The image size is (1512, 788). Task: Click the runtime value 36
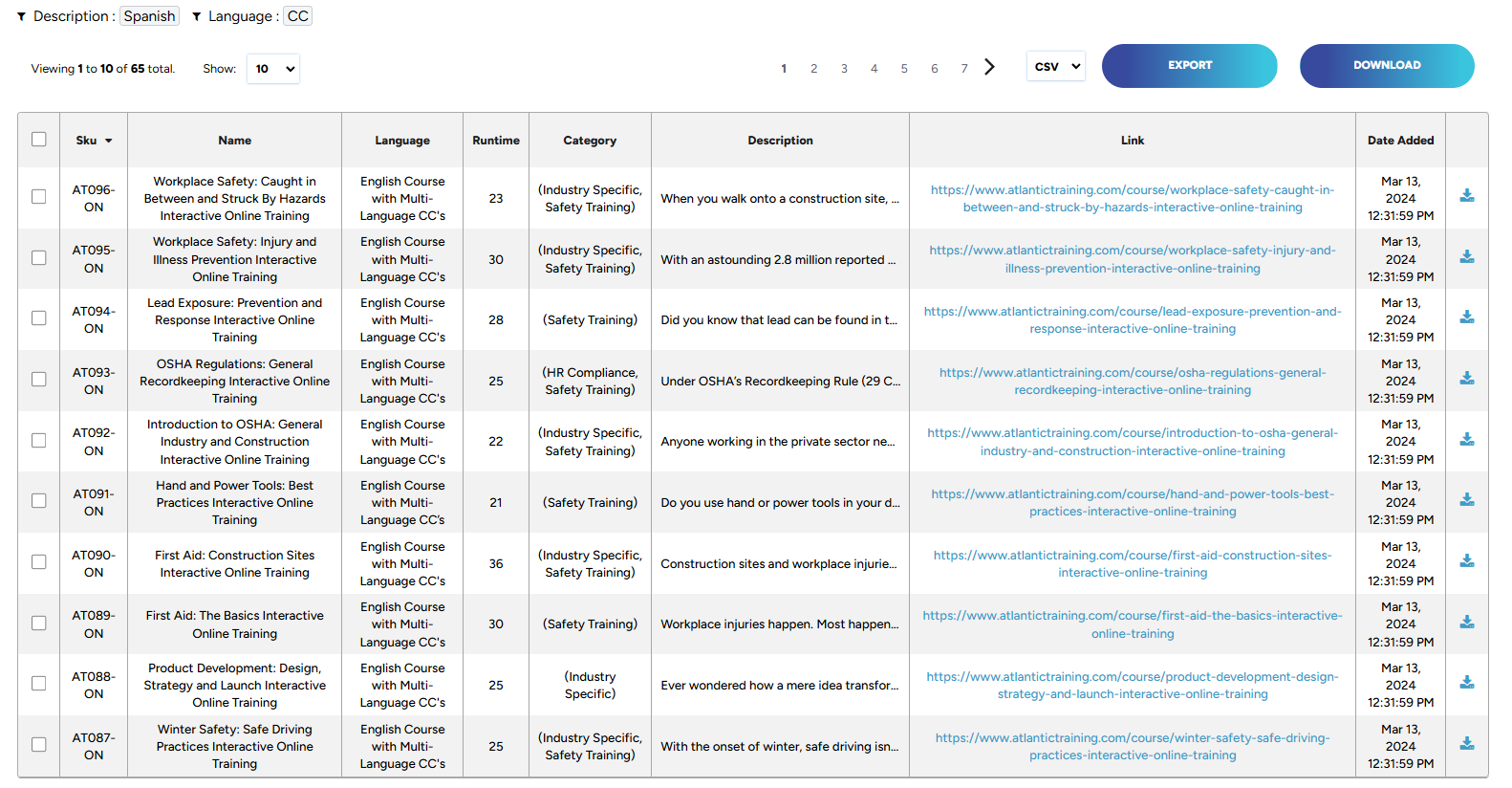[496, 564]
